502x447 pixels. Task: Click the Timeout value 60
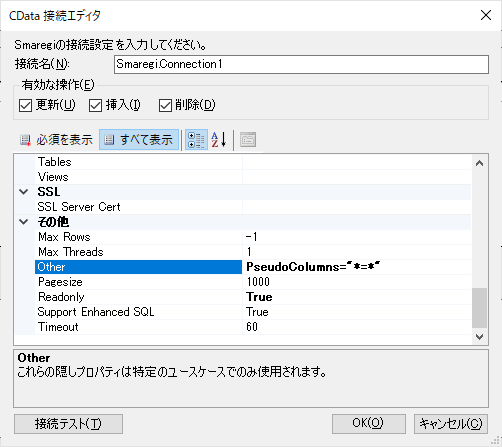click(x=357, y=327)
